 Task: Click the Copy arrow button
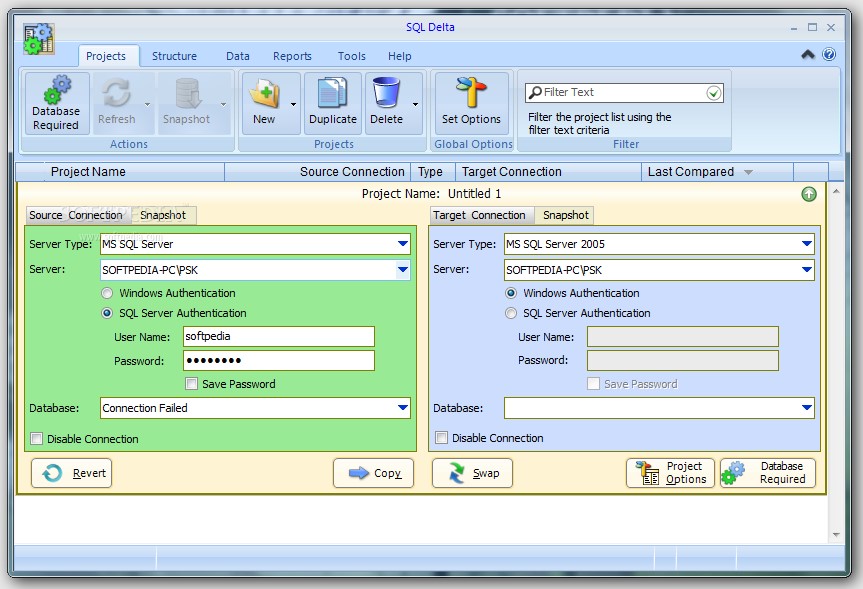click(x=373, y=473)
